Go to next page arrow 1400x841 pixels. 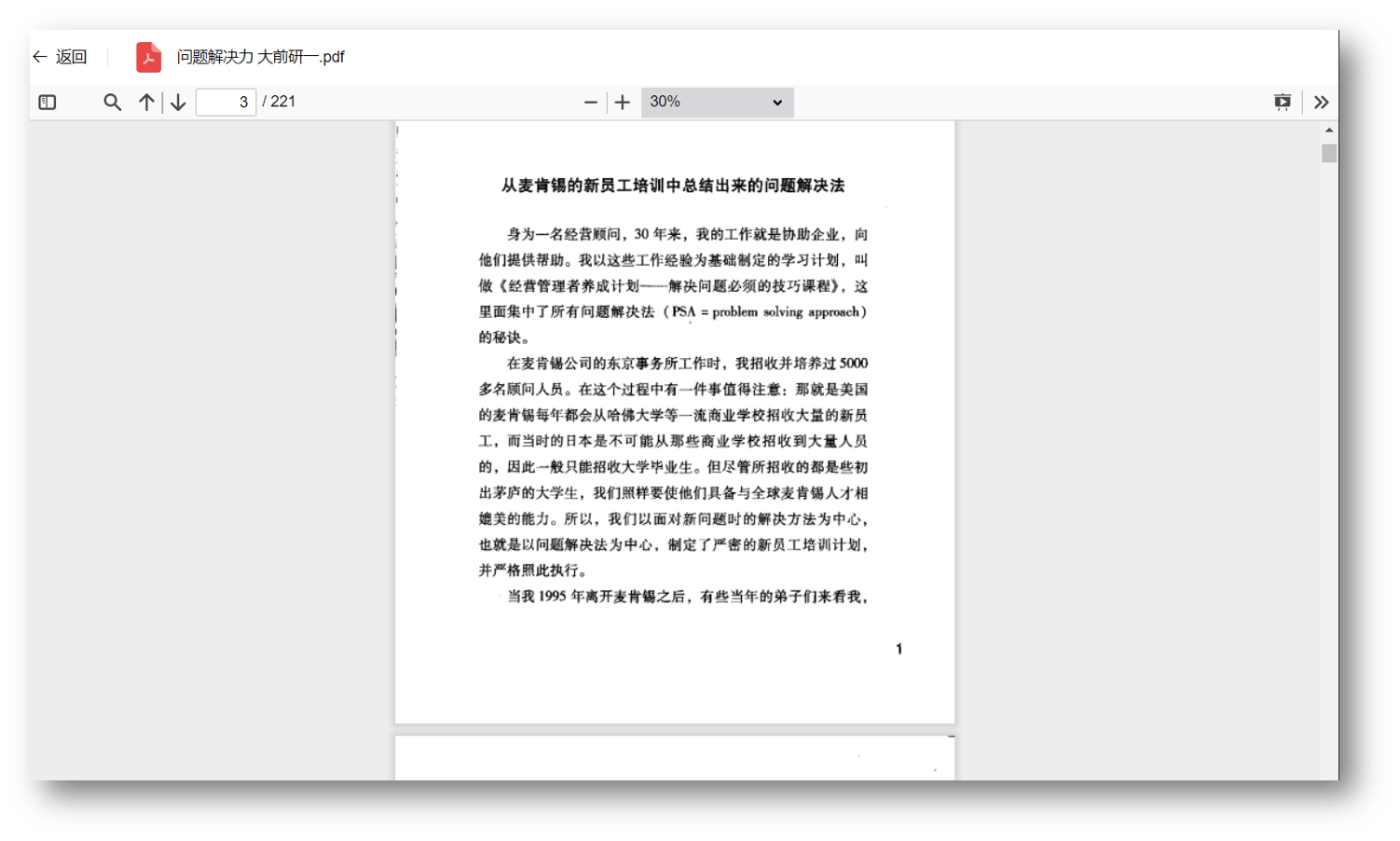(x=178, y=103)
